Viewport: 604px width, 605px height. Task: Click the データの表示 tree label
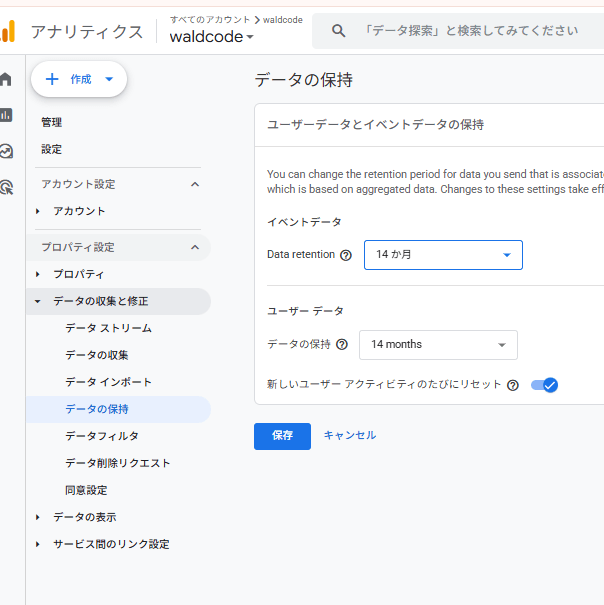tap(85, 517)
